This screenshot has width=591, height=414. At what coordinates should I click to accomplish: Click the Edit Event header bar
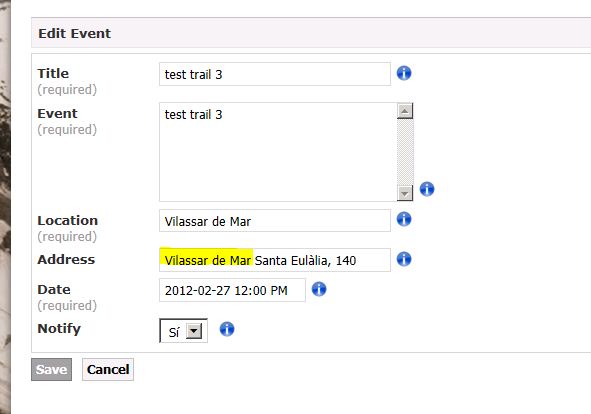(311, 33)
